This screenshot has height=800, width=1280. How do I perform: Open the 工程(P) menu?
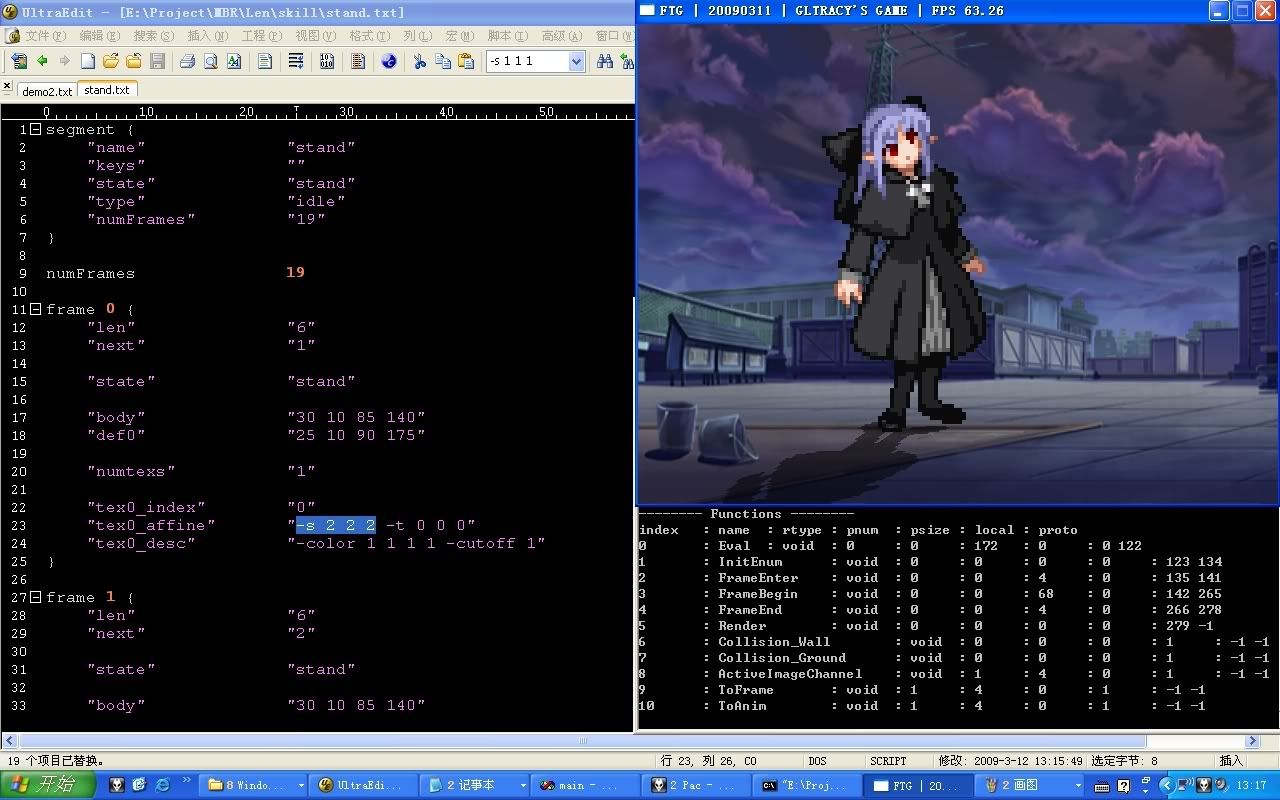(x=262, y=35)
